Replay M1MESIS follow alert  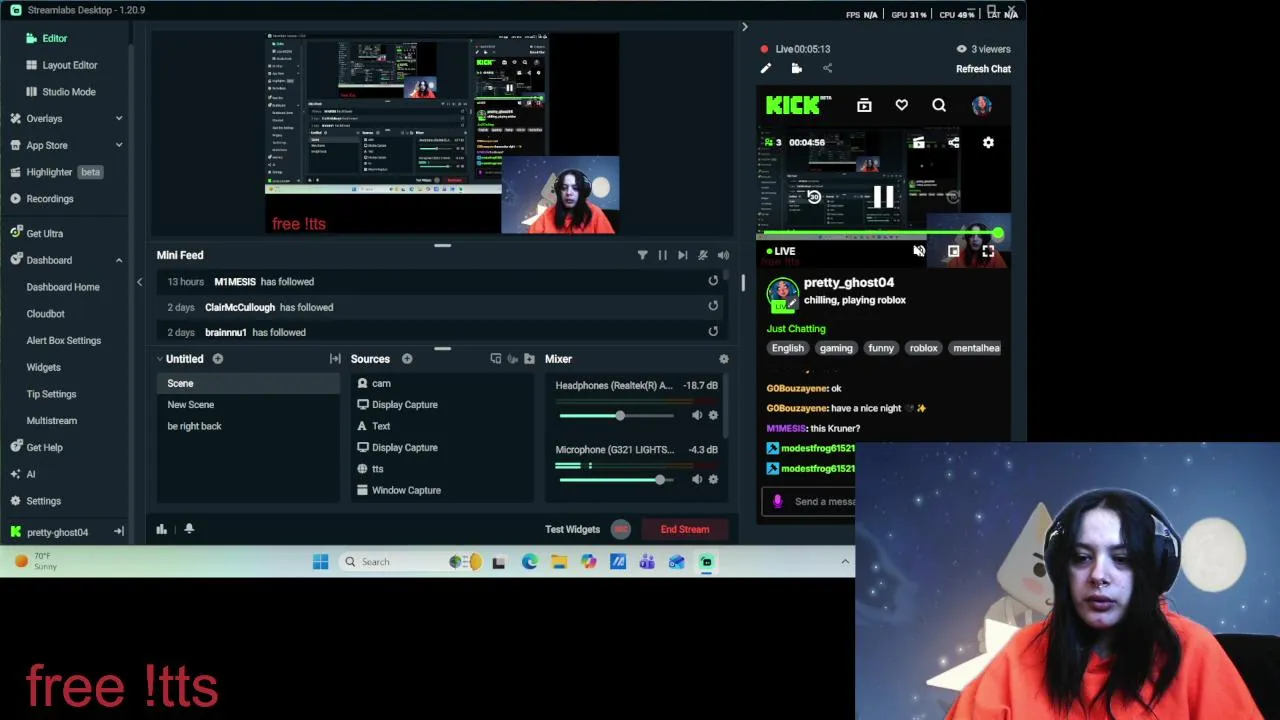(713, 282)
